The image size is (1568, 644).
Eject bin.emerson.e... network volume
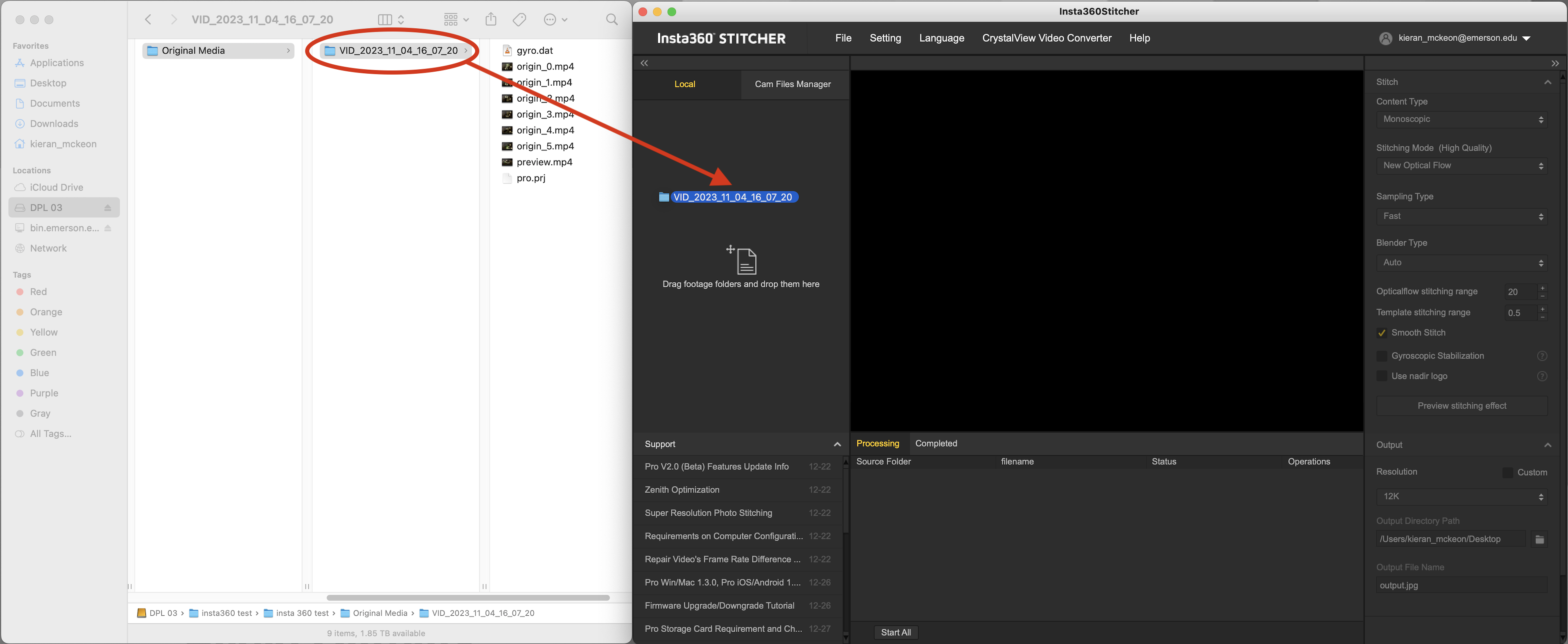[x=108, y=228]
